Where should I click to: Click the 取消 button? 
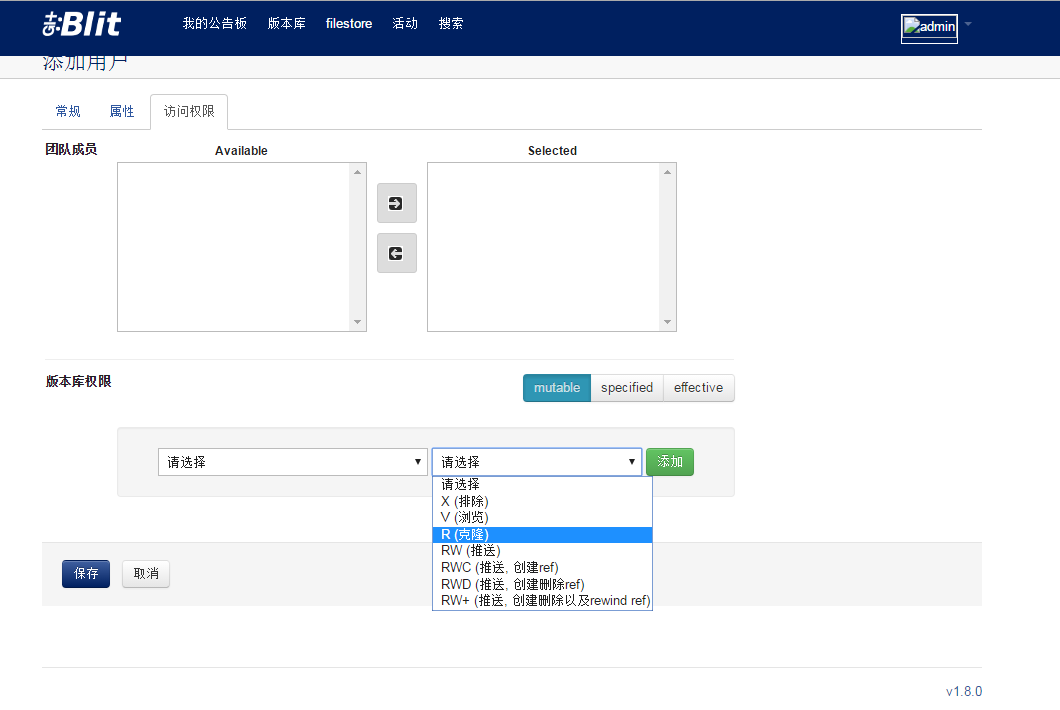(x=146, y=573)
